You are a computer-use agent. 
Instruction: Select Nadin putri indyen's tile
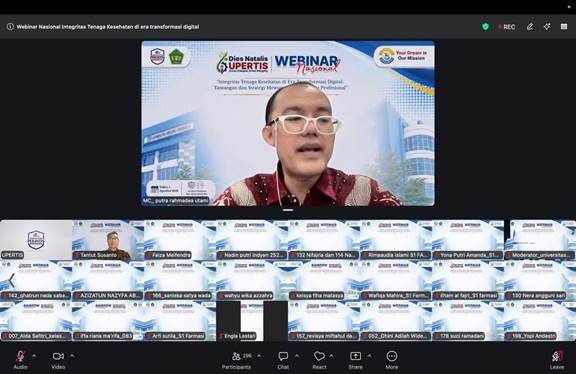pyautogui.click(x=252, y=240)
